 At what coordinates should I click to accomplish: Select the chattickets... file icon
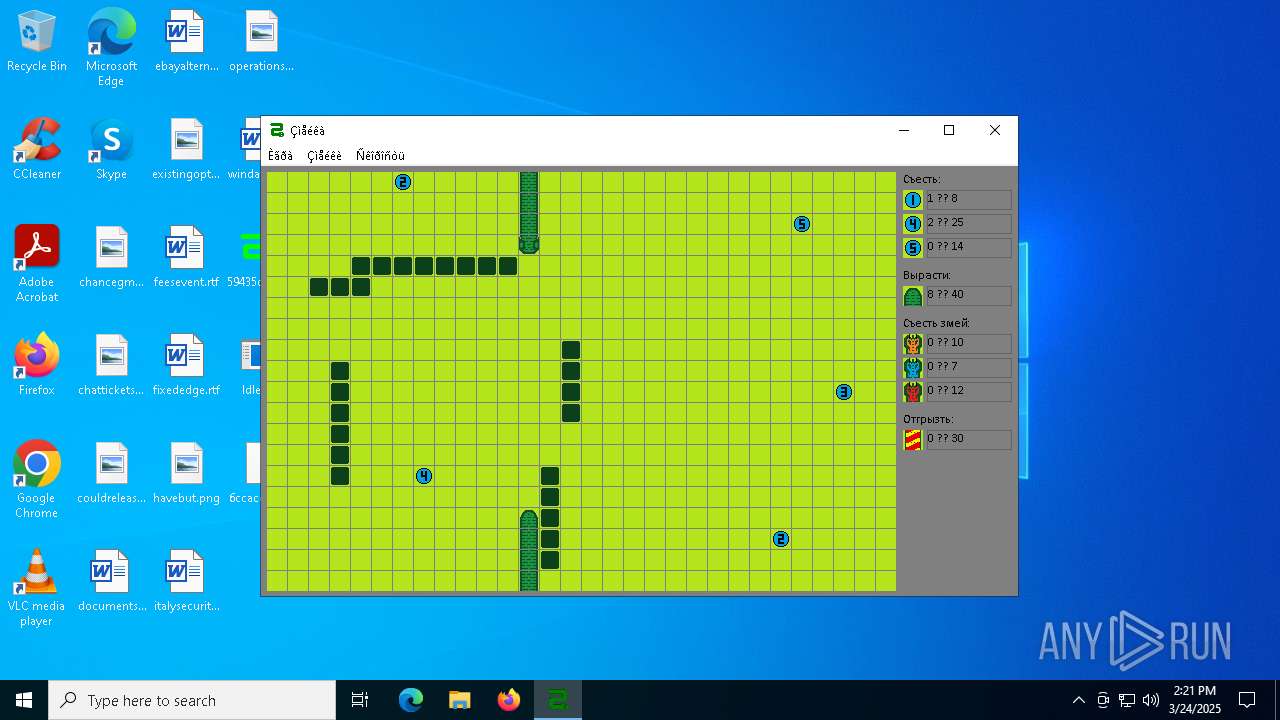pos(111,366)
